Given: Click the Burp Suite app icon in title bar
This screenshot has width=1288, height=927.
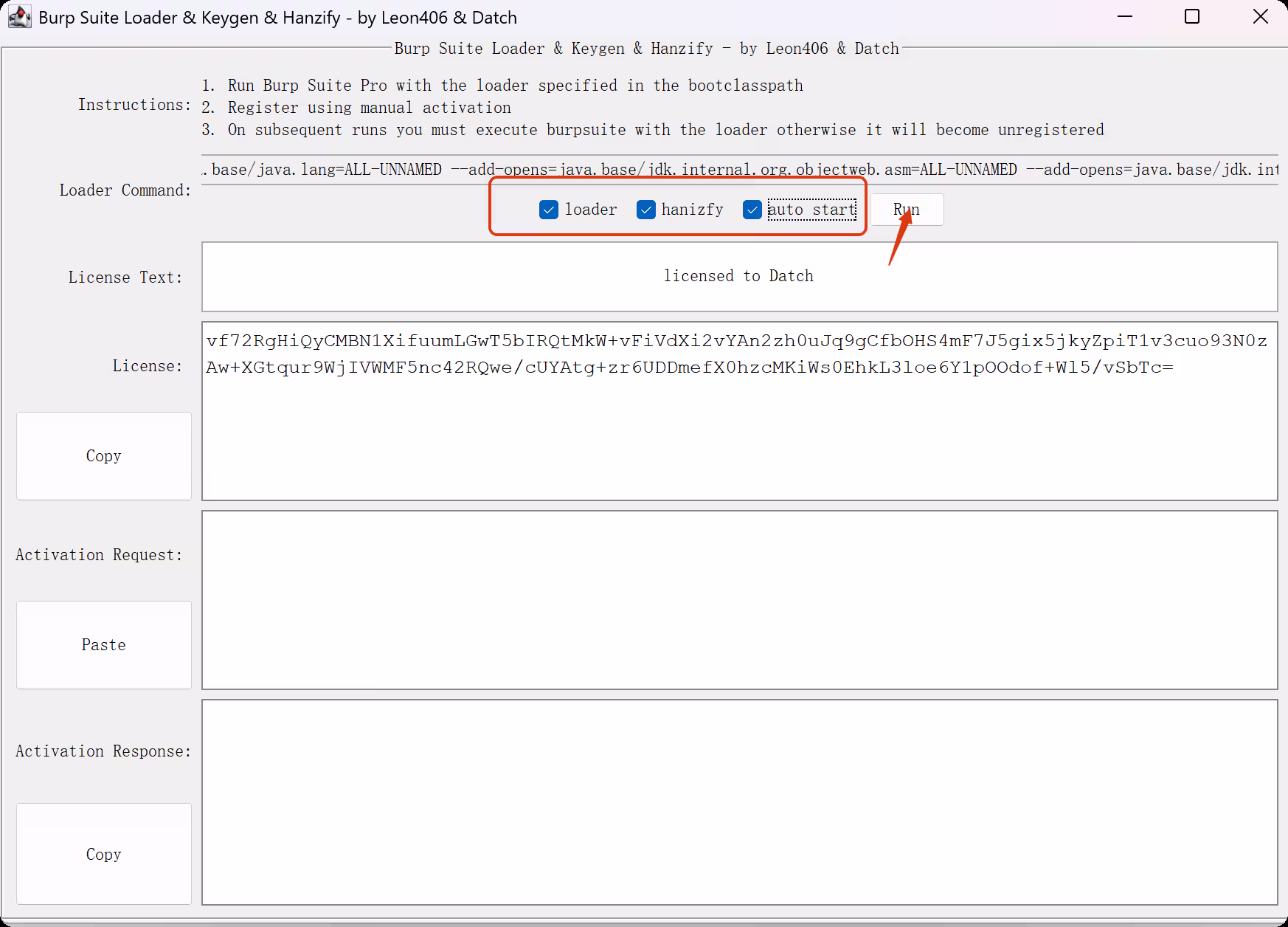Looking at the screenshot, I should tap(20, 17).
